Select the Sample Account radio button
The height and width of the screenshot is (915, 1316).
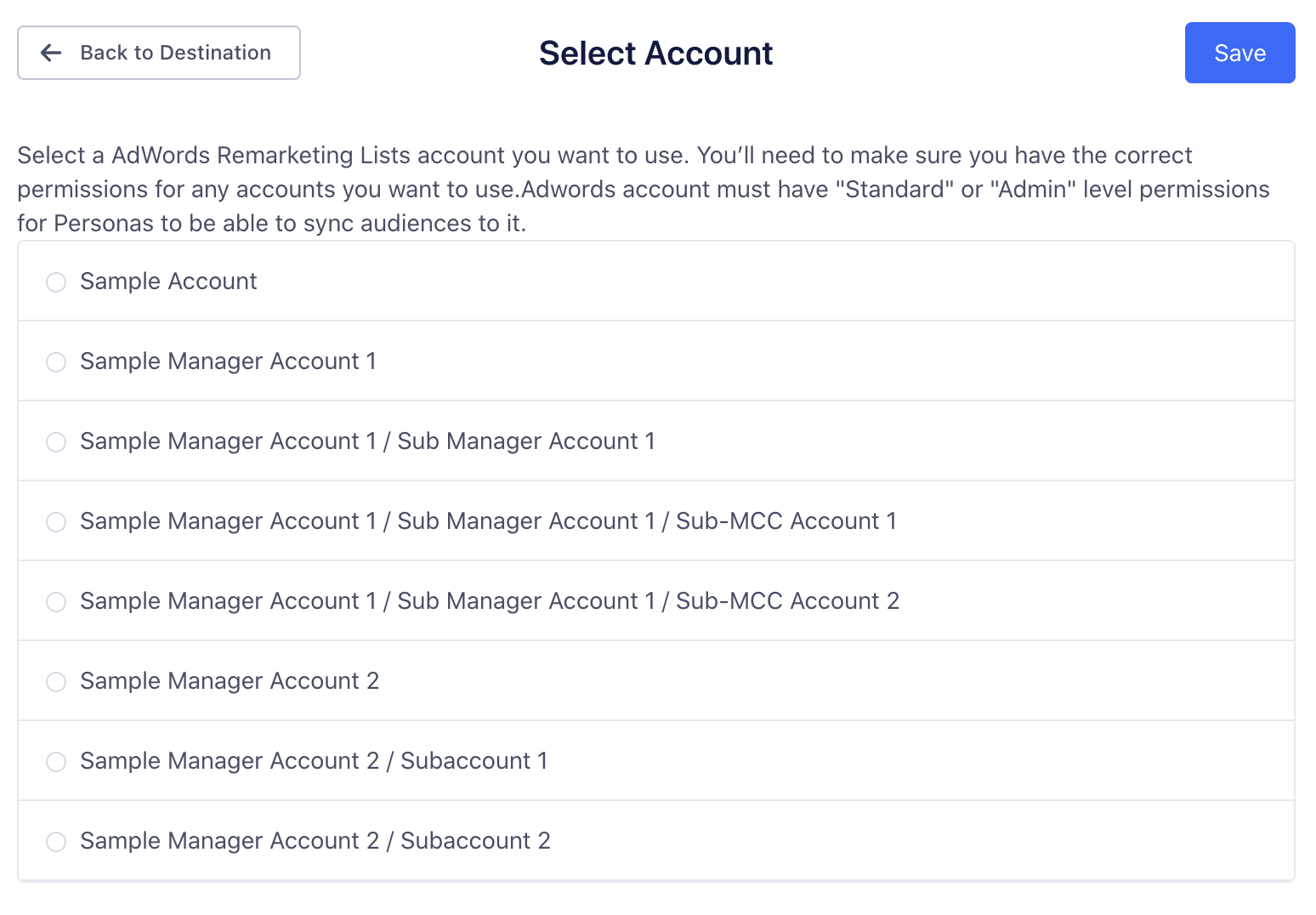click(56, 281)
